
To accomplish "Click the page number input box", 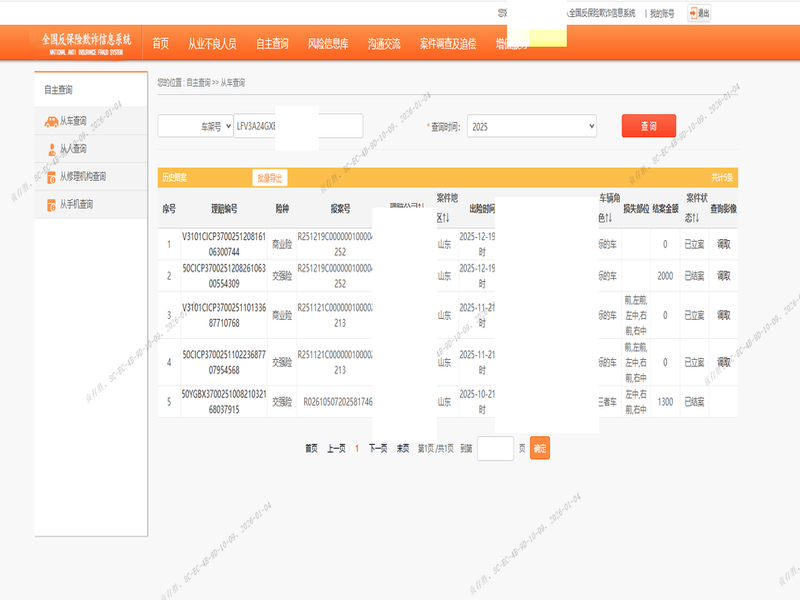I will coord(495,448).
